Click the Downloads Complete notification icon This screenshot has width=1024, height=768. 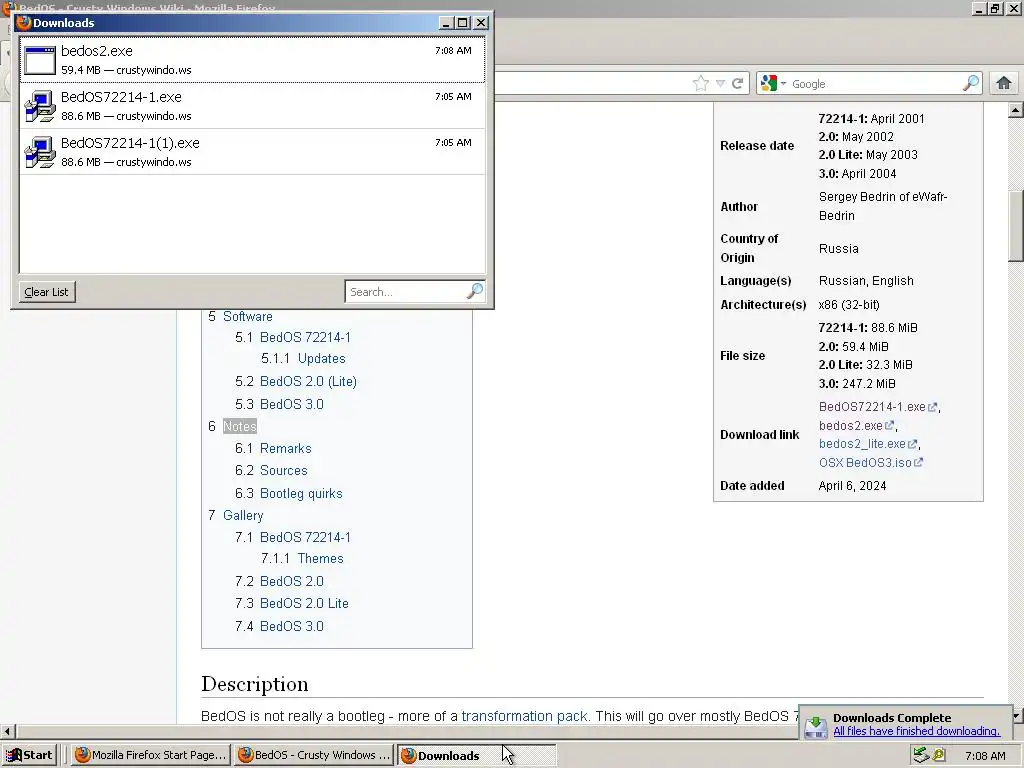816,725
